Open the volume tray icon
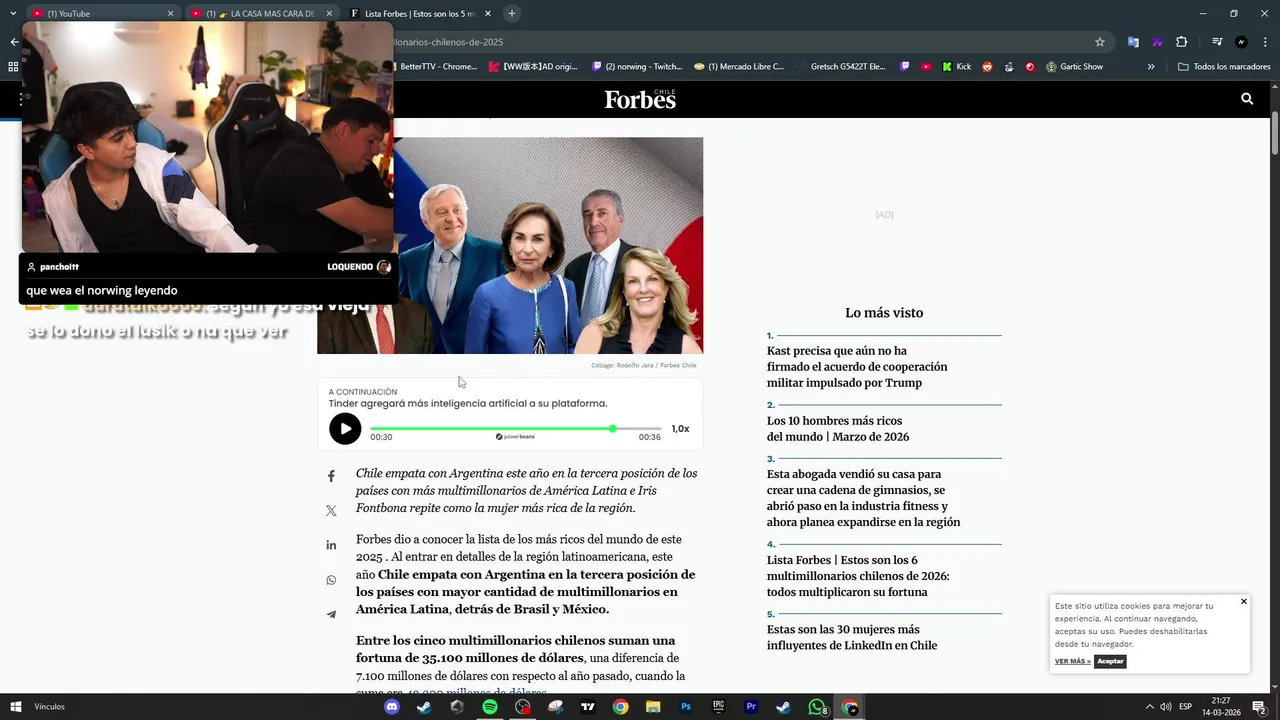Screen dimensions: 1280x720 1165,707
